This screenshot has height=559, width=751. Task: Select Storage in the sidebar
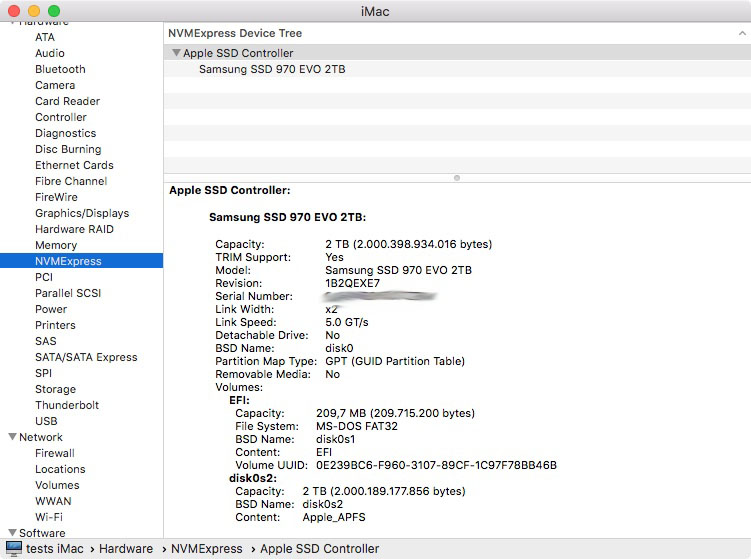pos(55,389)
